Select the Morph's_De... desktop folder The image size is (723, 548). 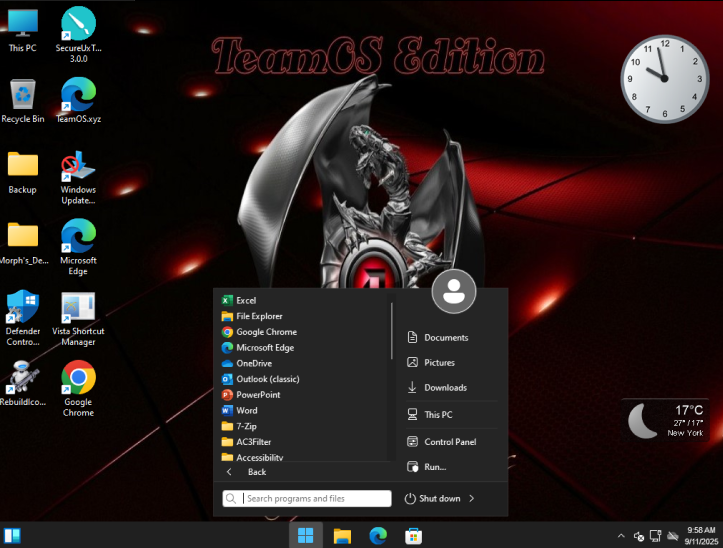pos(23,243)
